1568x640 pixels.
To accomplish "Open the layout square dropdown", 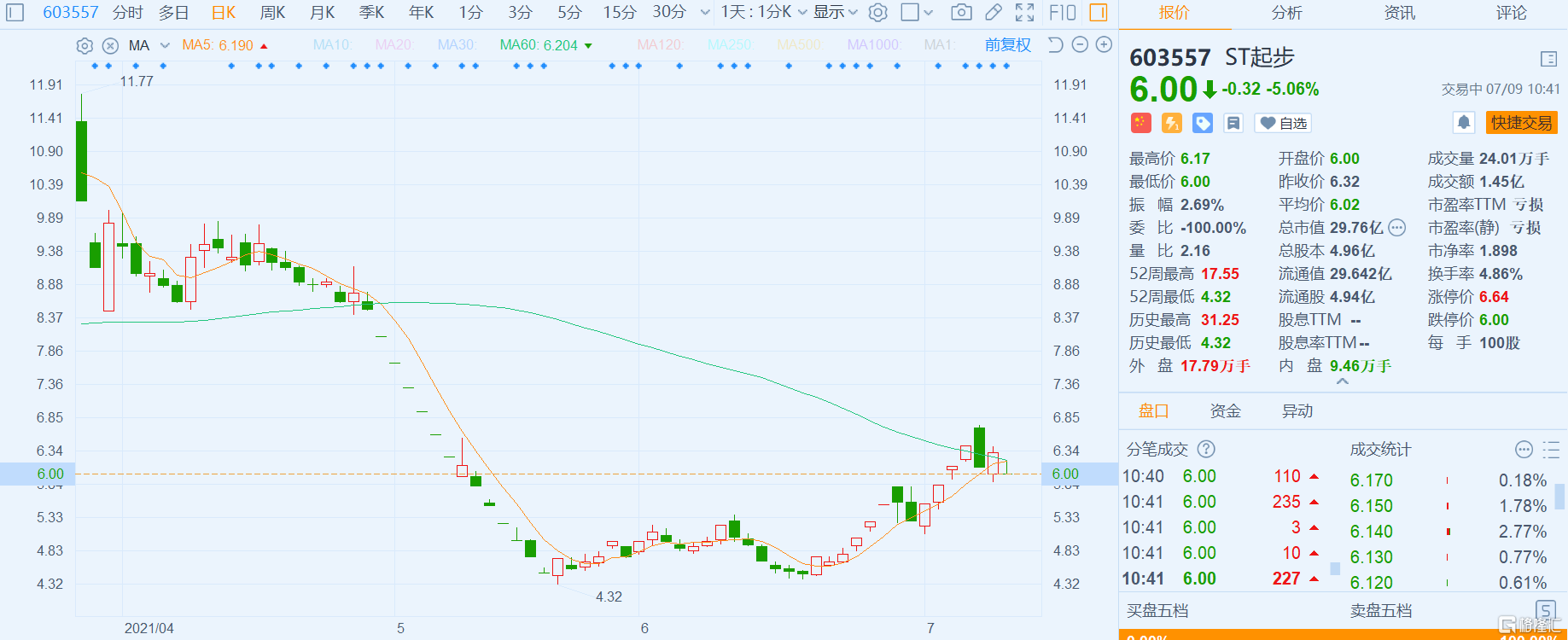I will click(918, 12).
